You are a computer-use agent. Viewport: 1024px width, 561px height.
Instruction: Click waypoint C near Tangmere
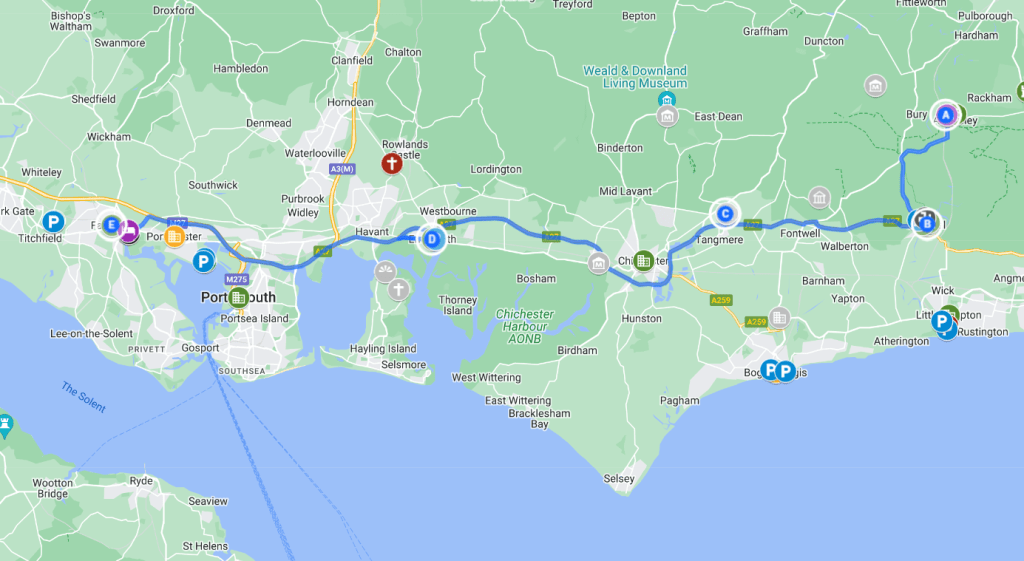coord(725,214)
